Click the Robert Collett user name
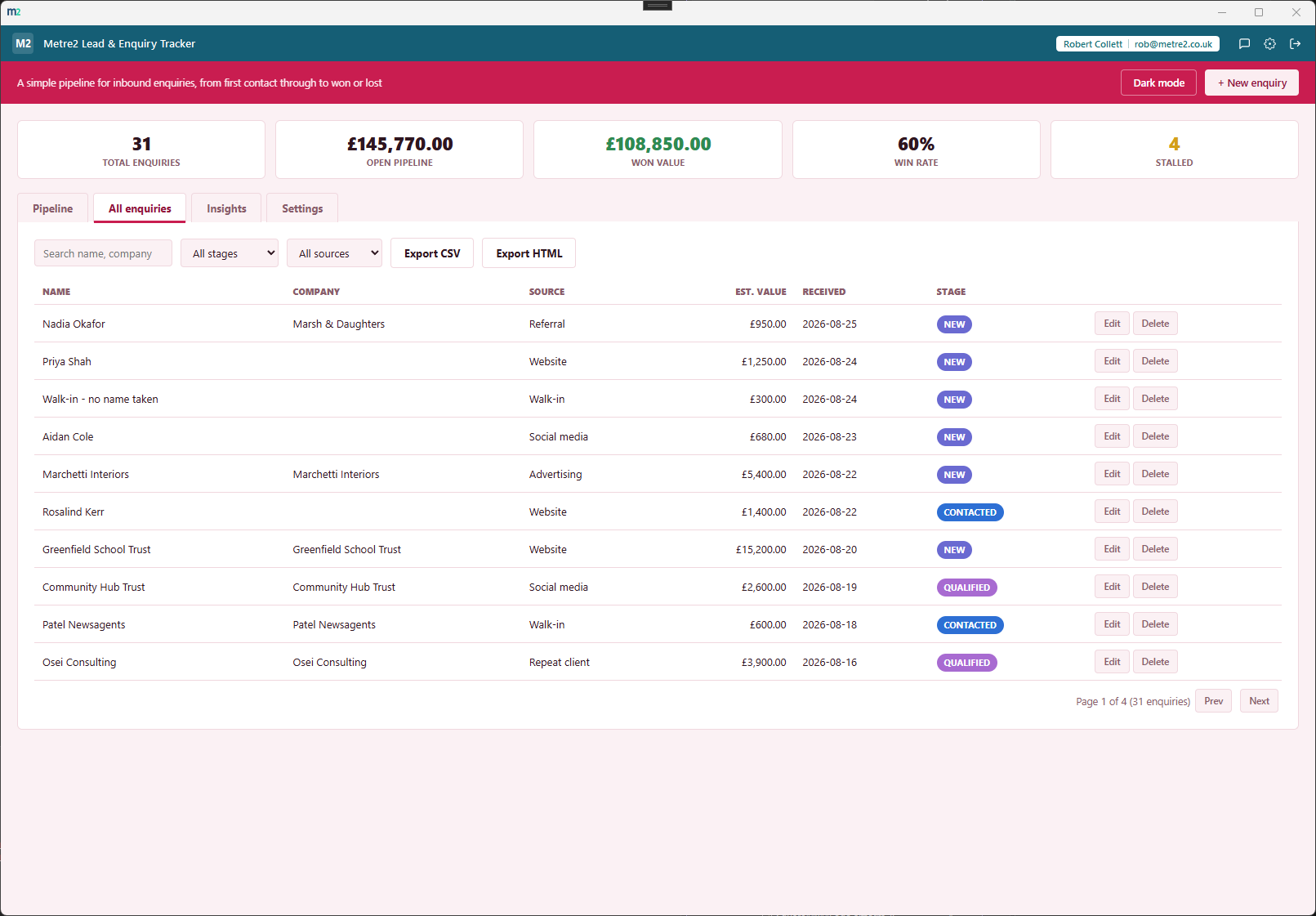The height and width of the screenshot is (916, 1316). pyautogui.click(x=1092, y=44)
